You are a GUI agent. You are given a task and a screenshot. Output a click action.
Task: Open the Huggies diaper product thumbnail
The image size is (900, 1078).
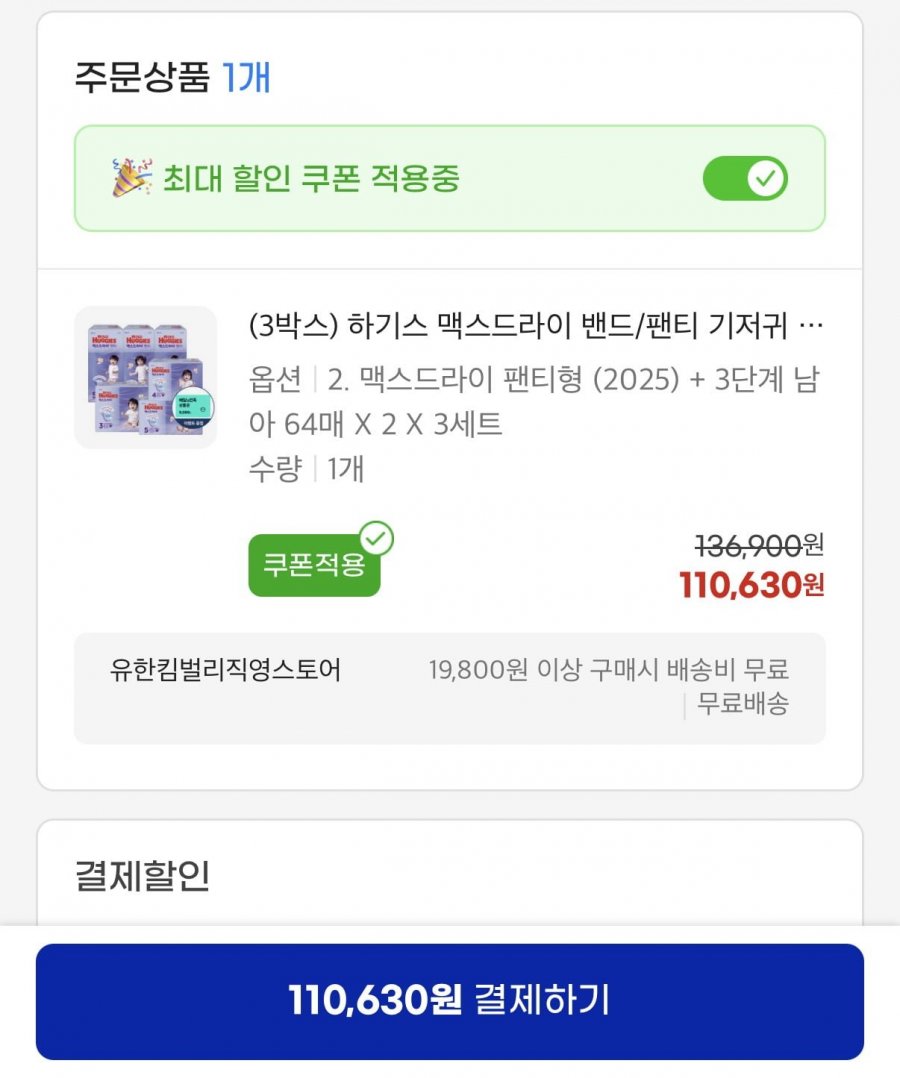145,377
